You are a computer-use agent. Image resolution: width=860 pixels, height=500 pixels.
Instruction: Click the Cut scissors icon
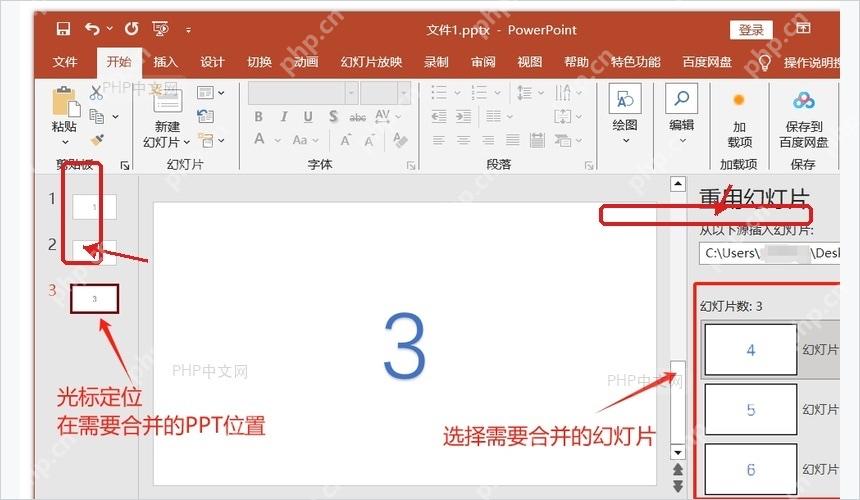pyautogui.click(x=97, y=92)
